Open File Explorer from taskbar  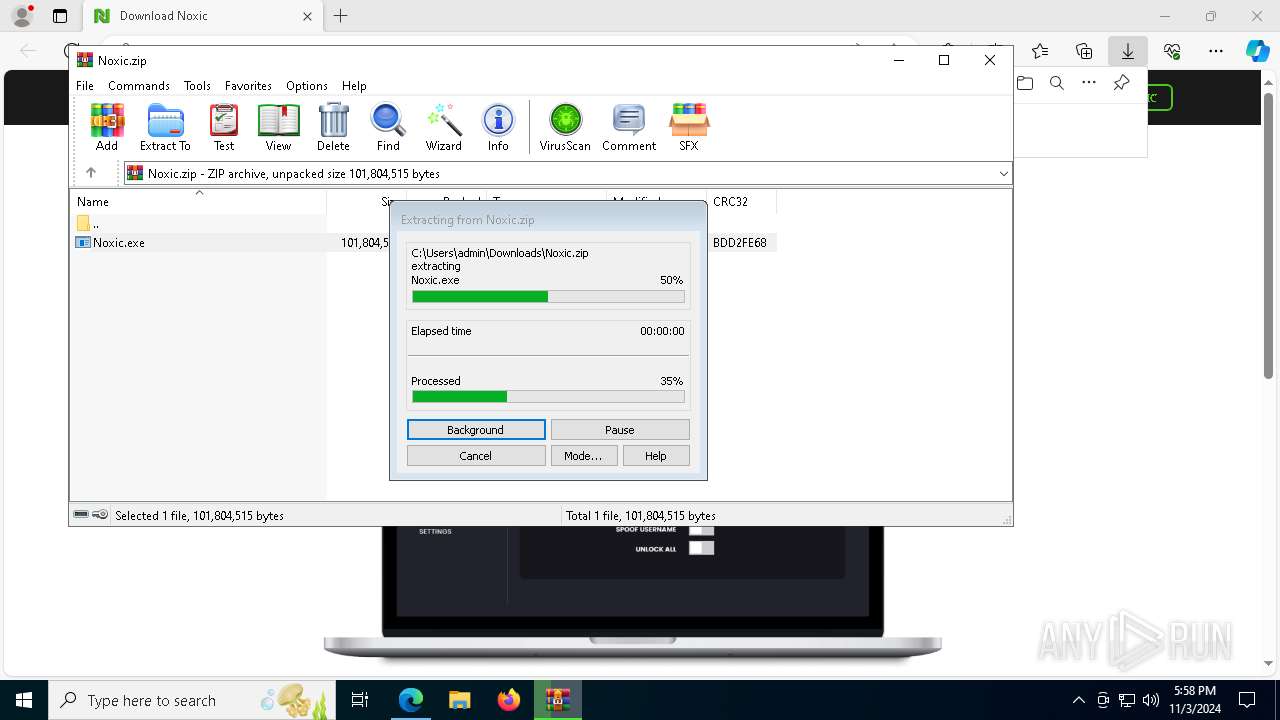[x=459, y=700]
